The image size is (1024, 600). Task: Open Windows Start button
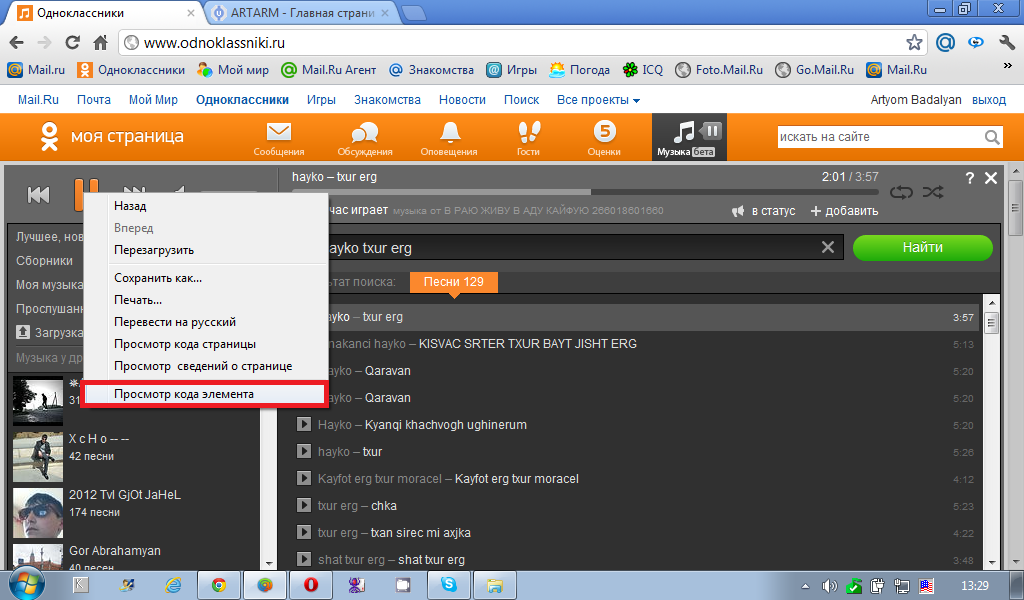coord(26,584)
